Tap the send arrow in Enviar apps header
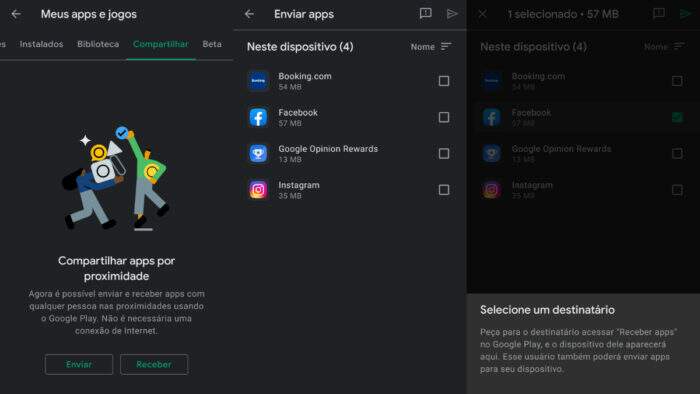 [452, 14]
